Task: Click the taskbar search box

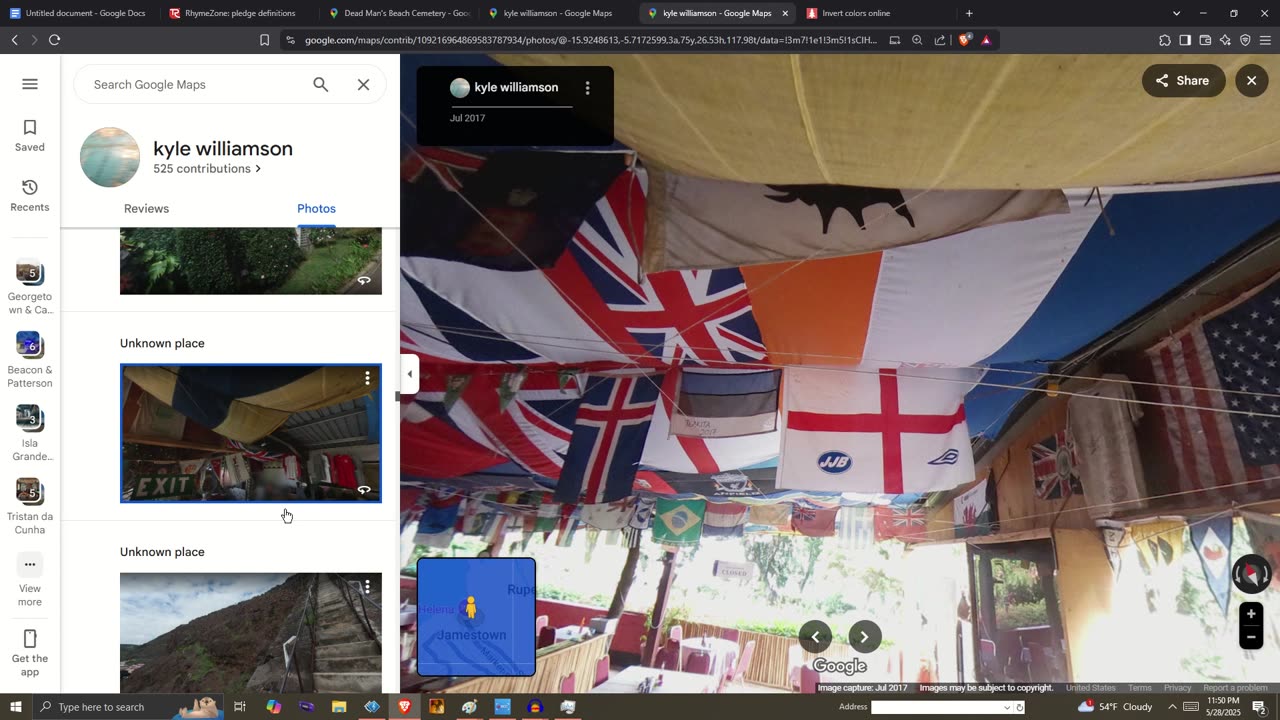Action: click(x=130, y=707)
